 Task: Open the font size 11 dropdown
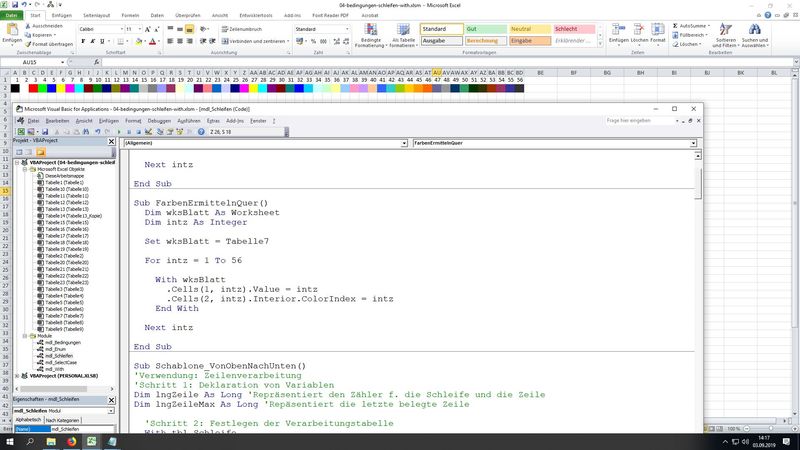(x=140, y=29)
